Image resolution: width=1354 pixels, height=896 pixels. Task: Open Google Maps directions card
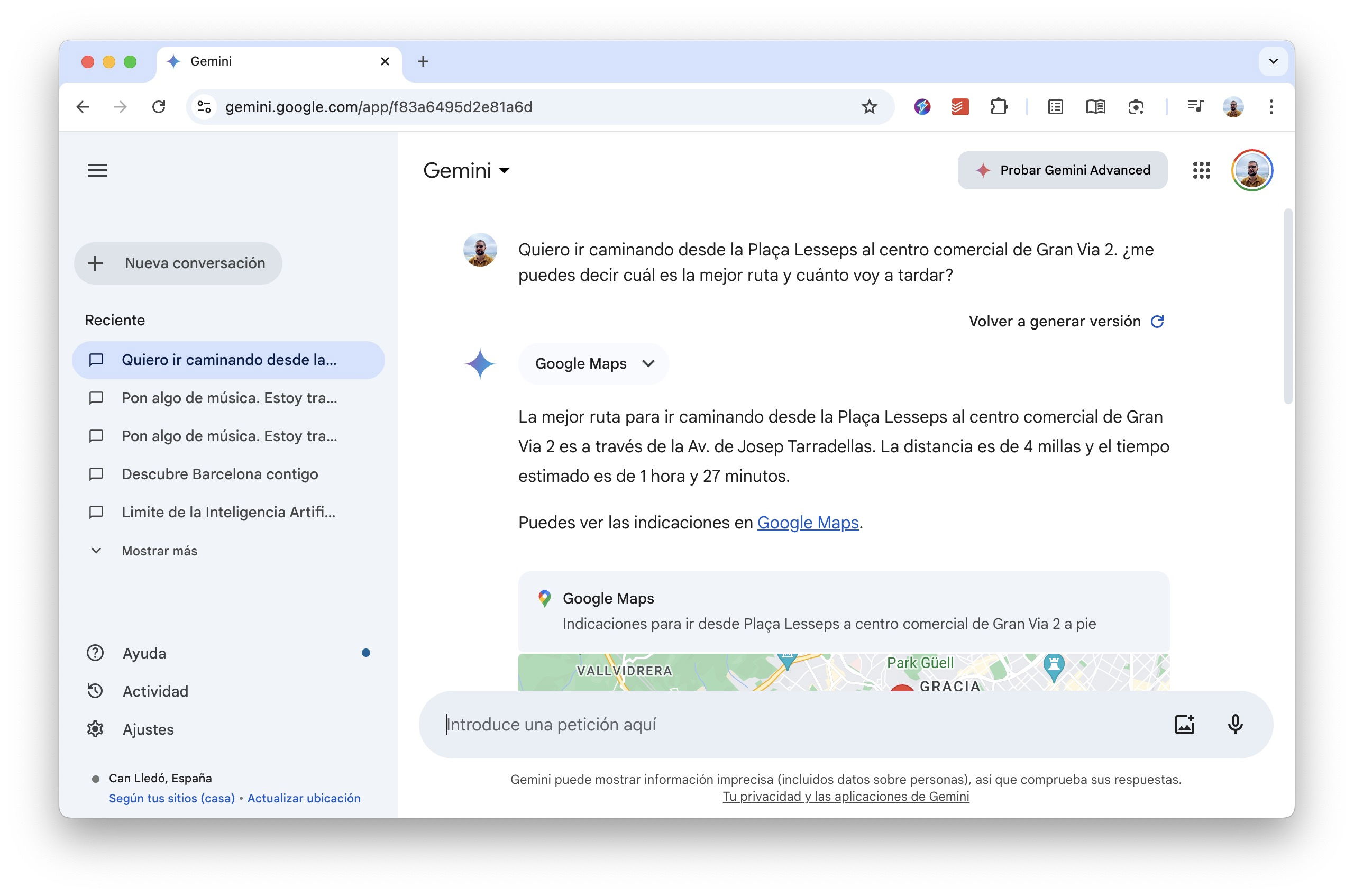pos(843,611)
